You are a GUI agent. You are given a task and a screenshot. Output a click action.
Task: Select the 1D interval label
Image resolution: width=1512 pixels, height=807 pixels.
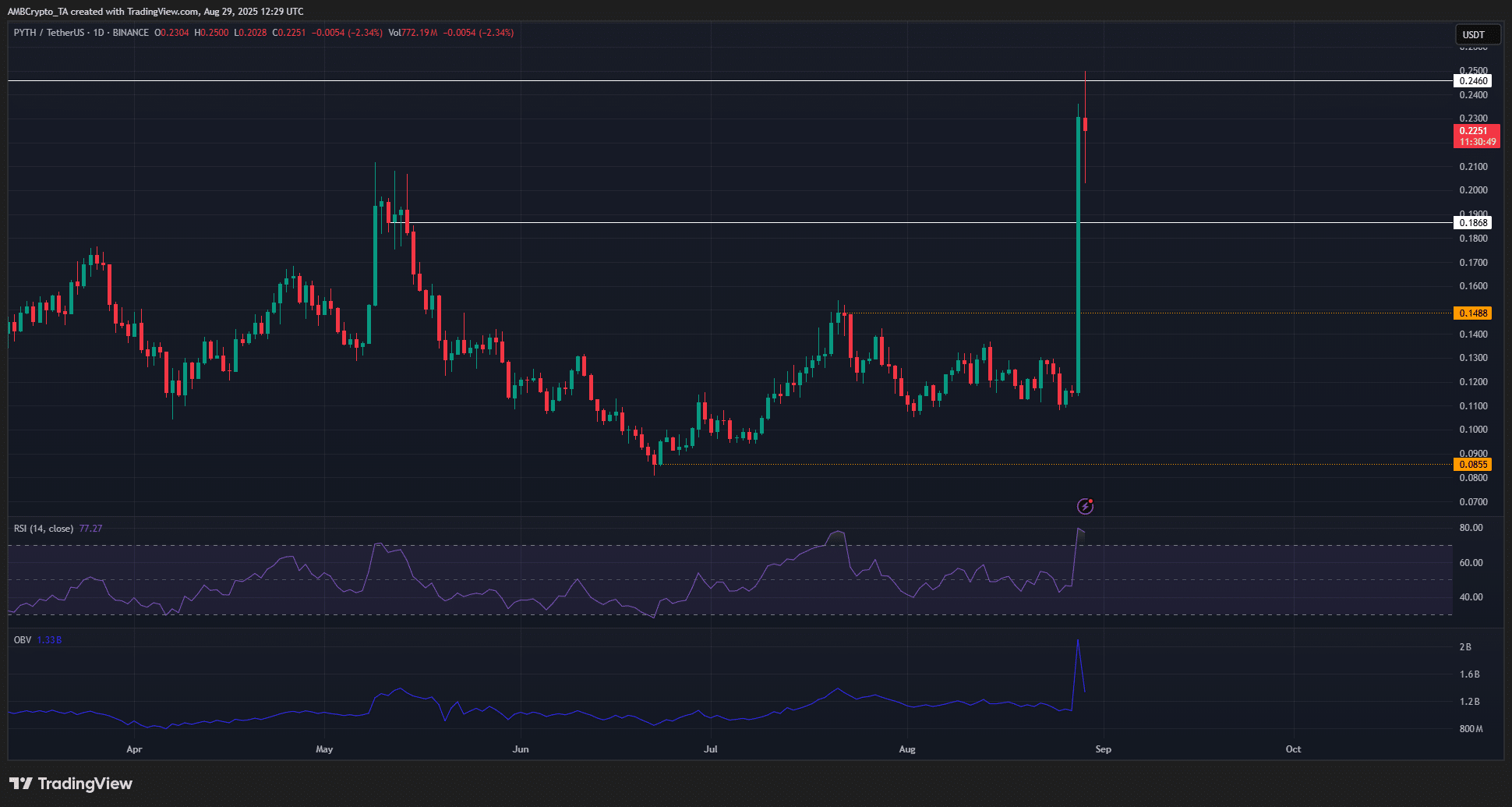coord(99,33)
